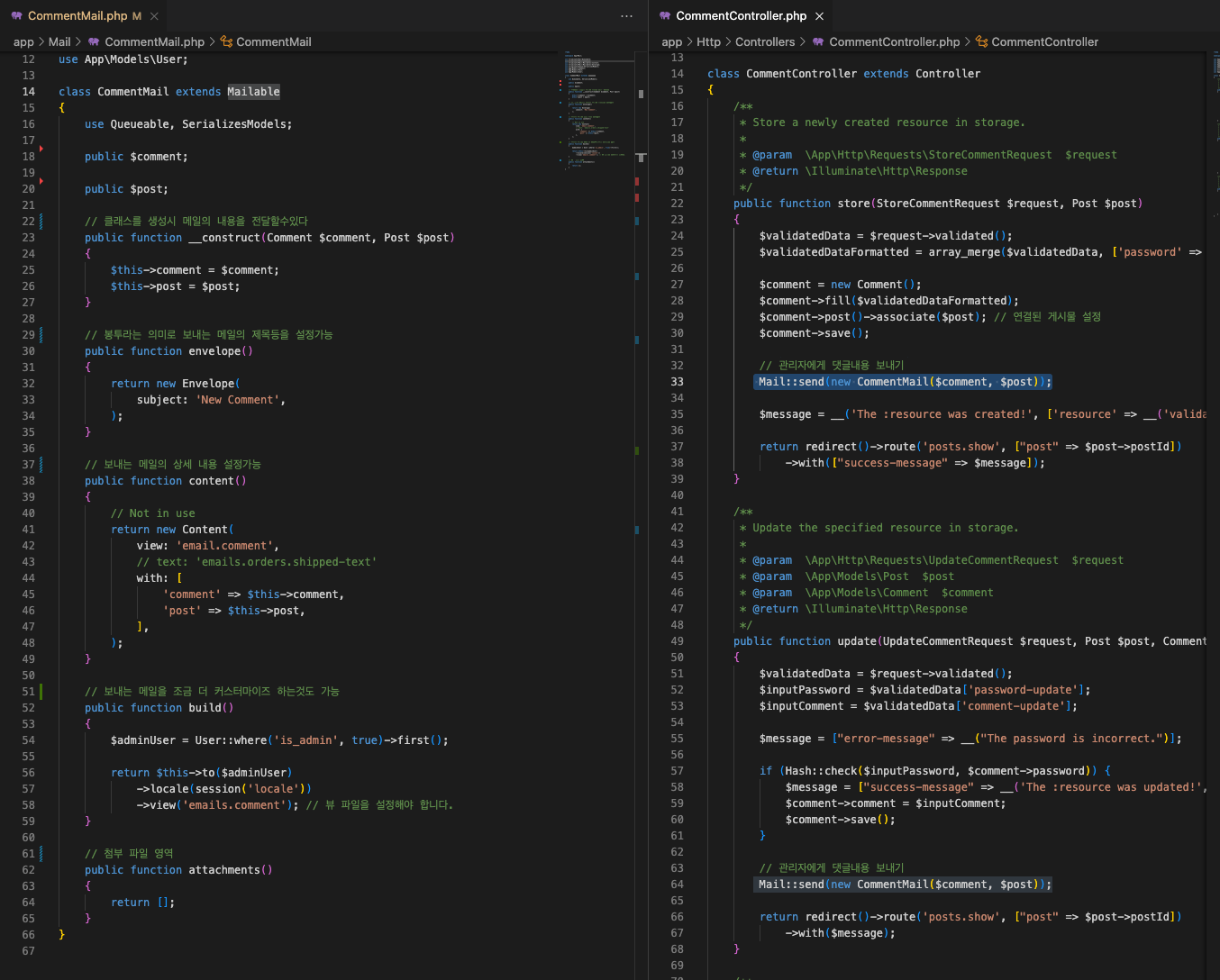
Task: Click line number 14 in CommentMail.php gutter
Action: point(29,92)
